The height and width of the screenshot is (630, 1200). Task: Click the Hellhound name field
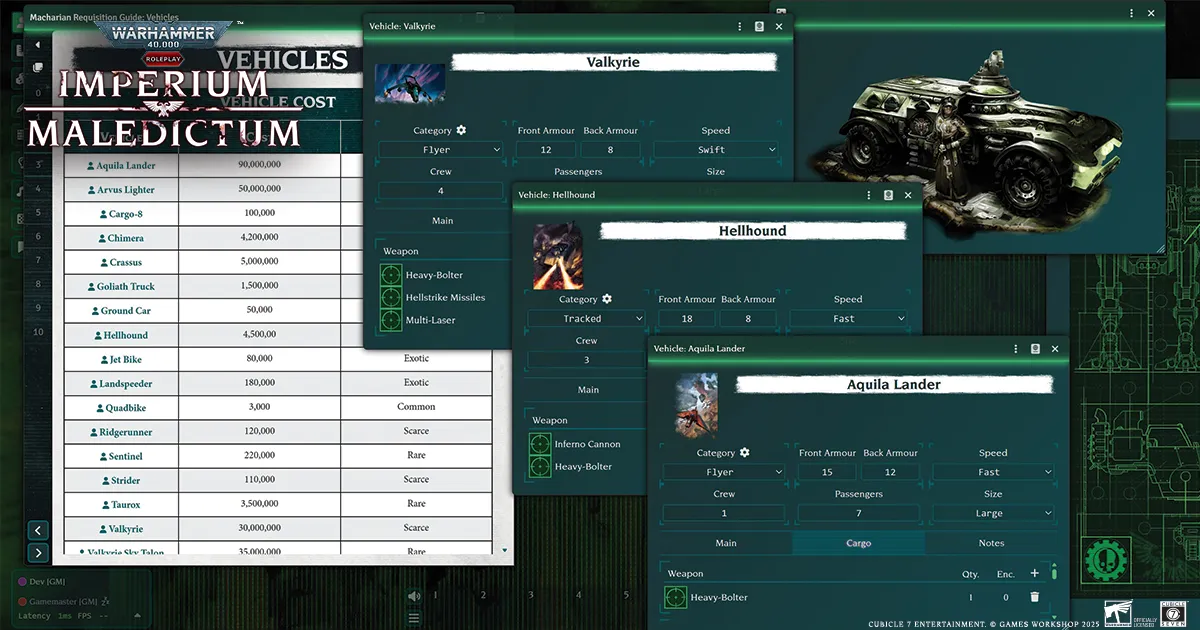[753, 231]
